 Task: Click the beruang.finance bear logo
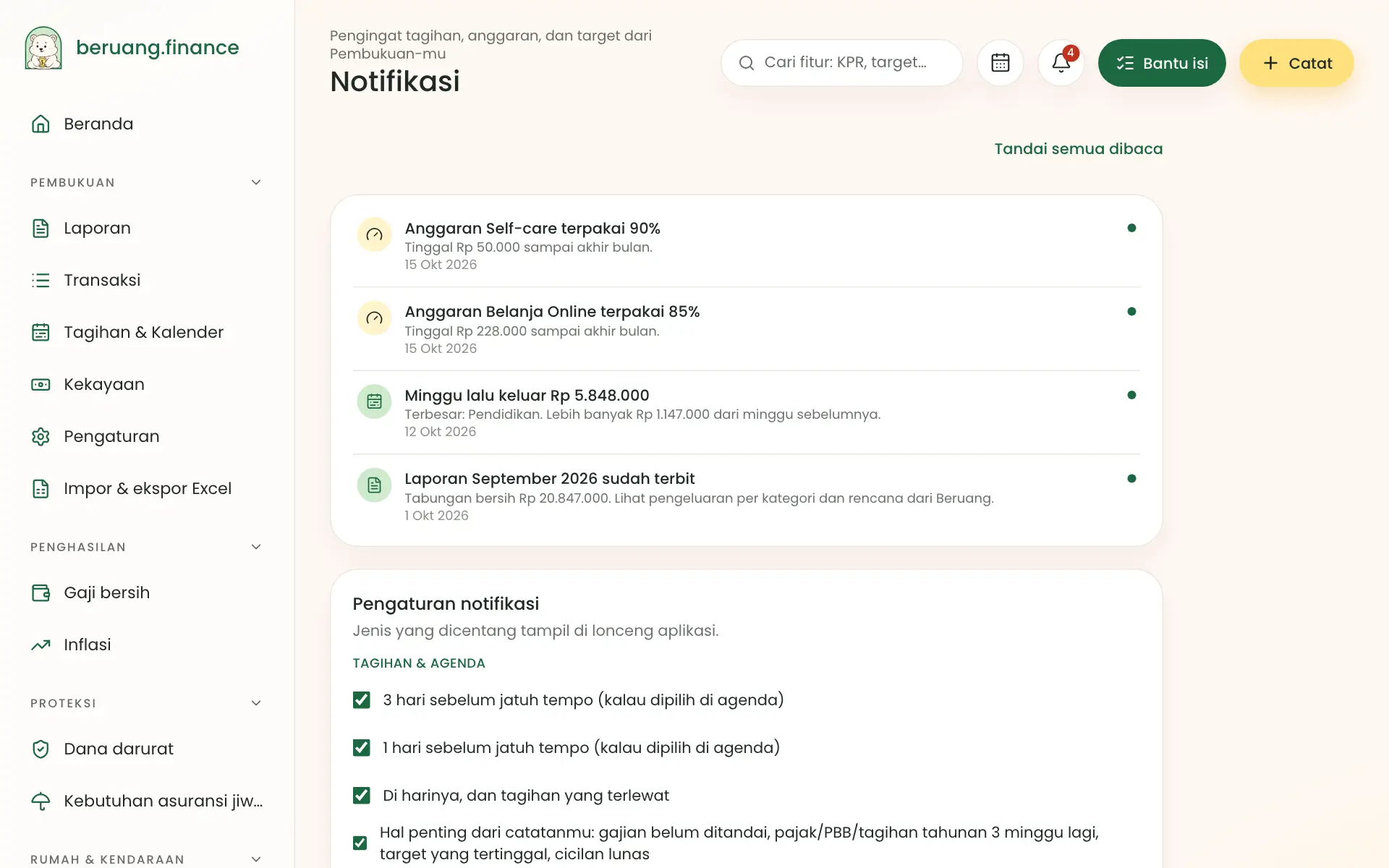(x=43, y=48)
